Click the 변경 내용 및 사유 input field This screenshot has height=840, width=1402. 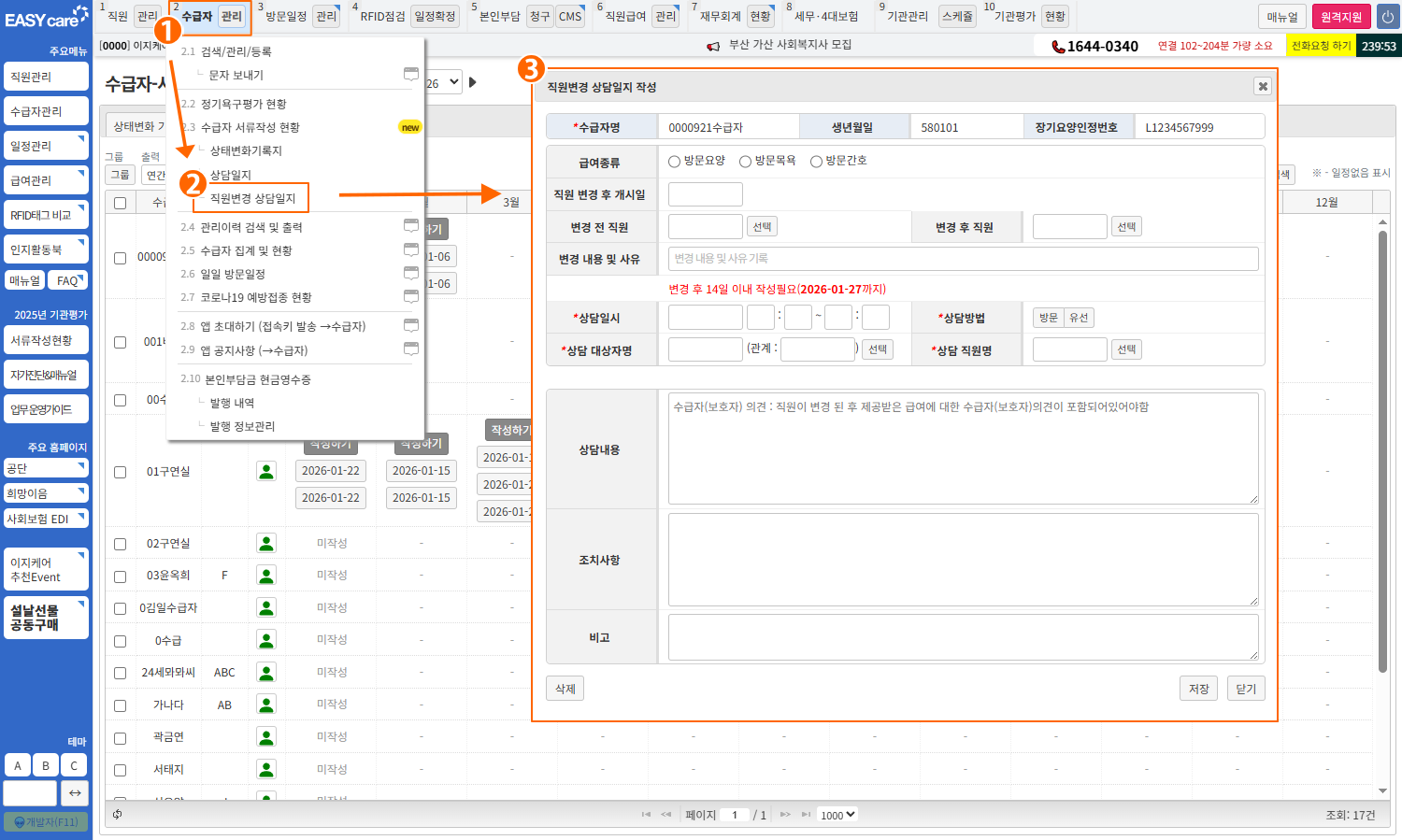(x=963, y=259)
